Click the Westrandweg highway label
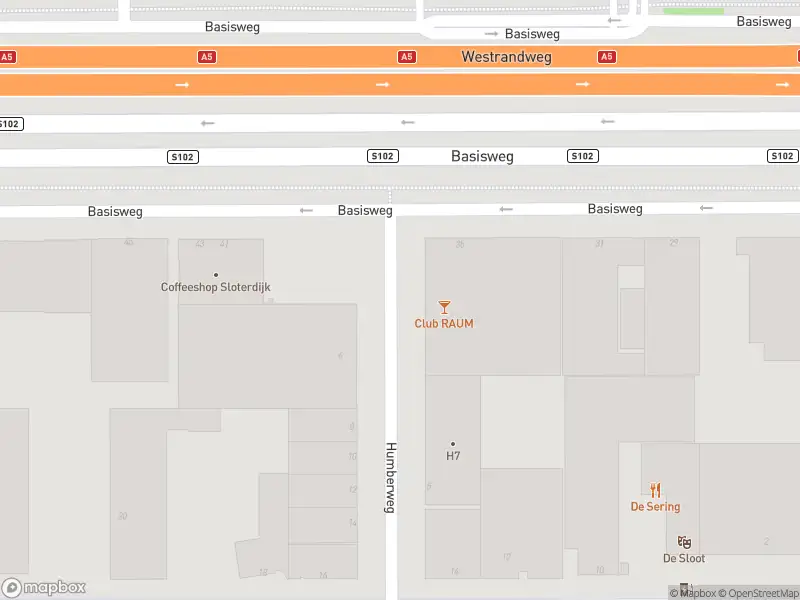This screenshot has height=600, width=800. point(506,57)
